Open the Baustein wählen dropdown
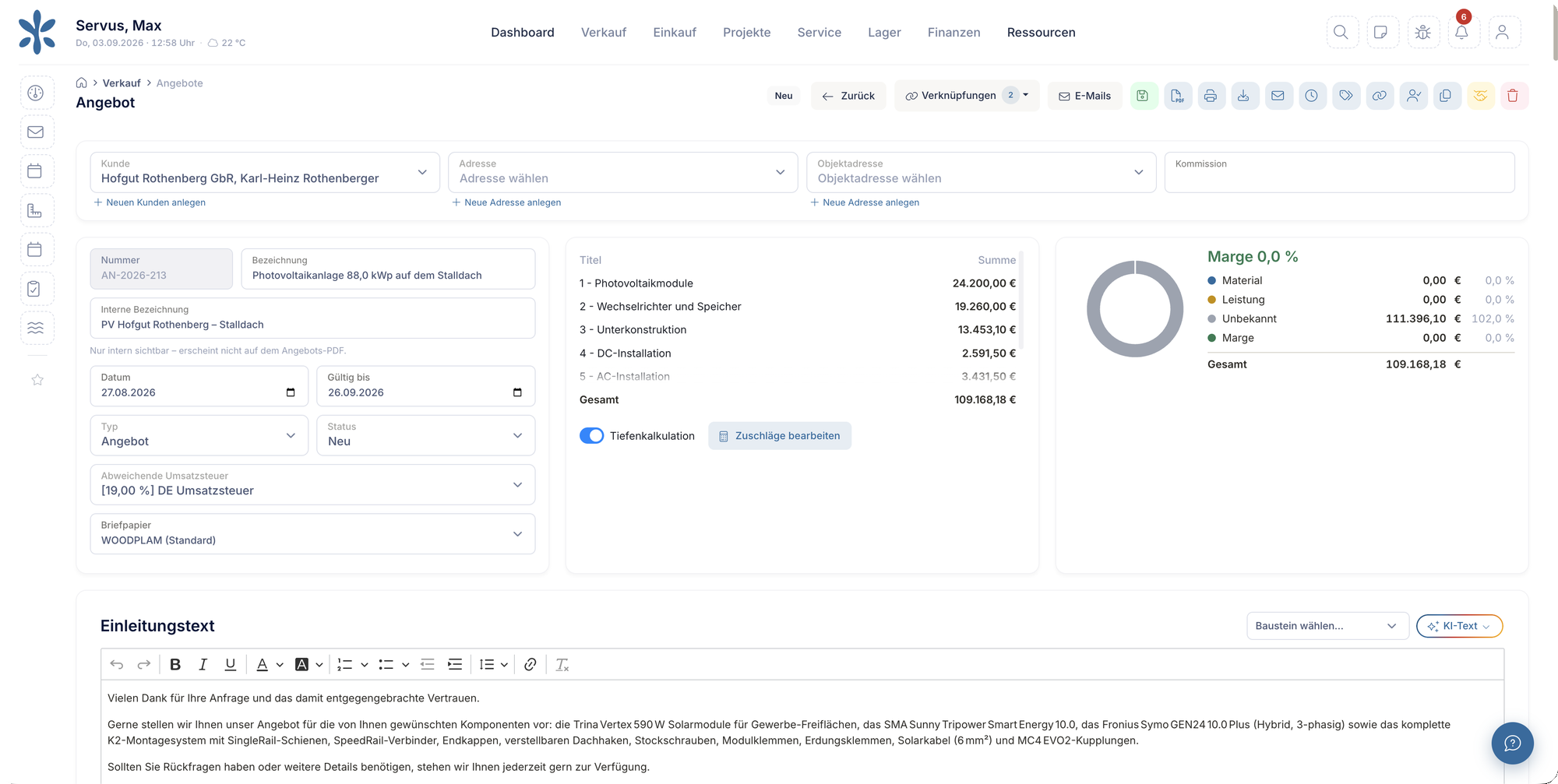1558x784 pixels. (x=1327, y=626)
